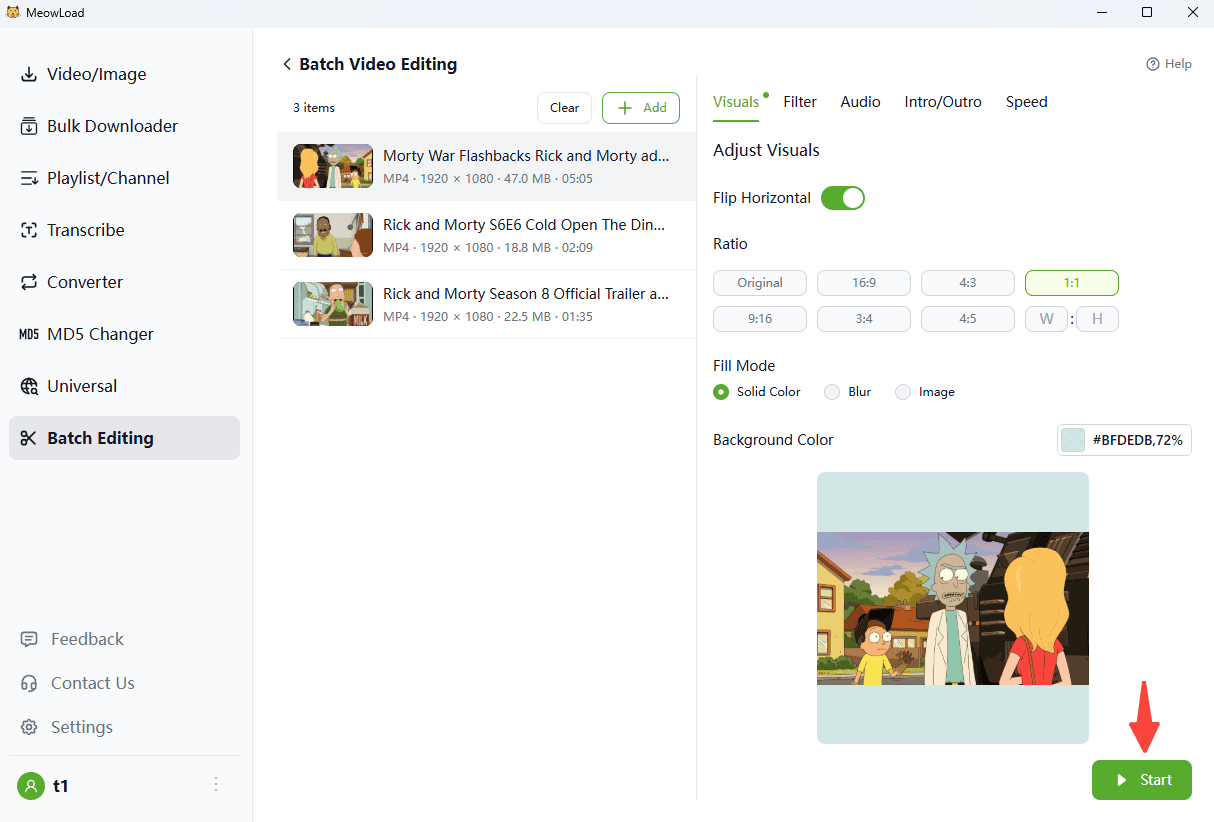Open the Bulk Downloader sidebar icon
Image resolution: width=1214 pixels, height=822 pixels.
(x=29, y=126)
